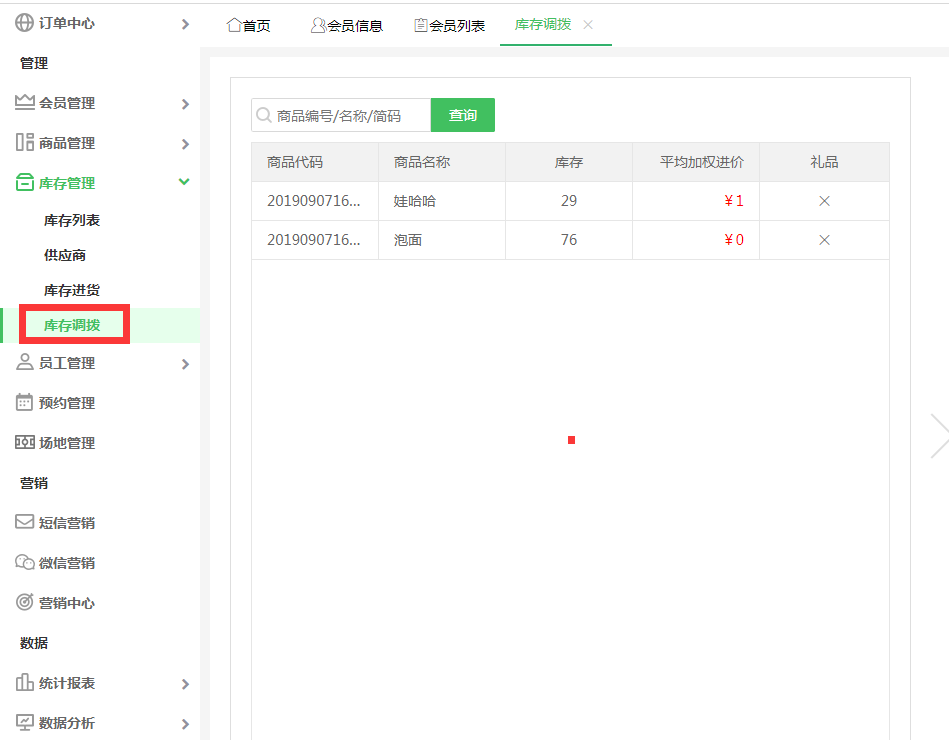Toggle the gift X mark for 泡面
Viewport: 949px width, 740px height.
pos(824,240)
